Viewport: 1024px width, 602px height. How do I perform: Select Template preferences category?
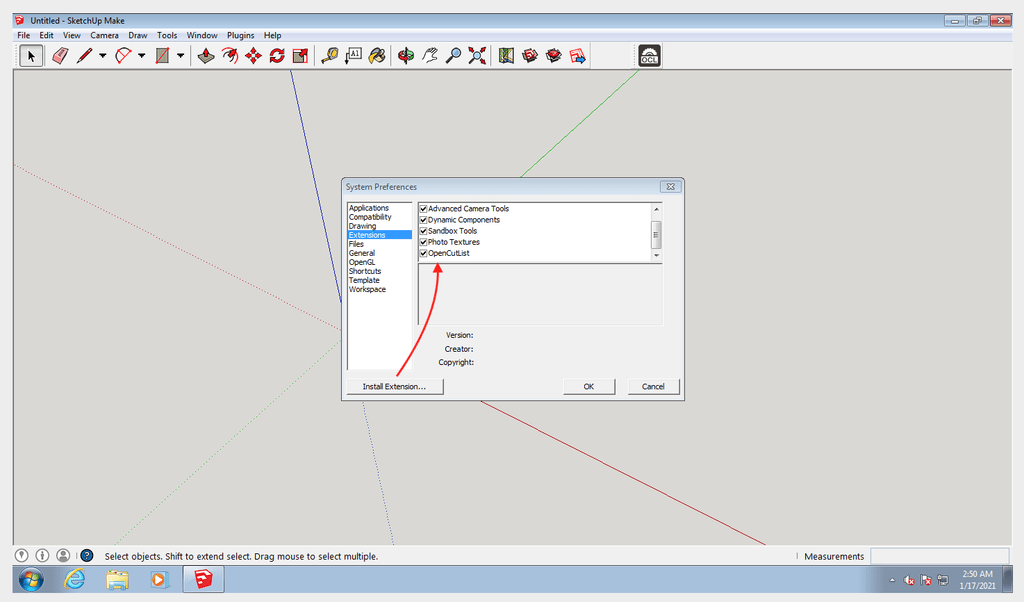(x=364, y=280)
